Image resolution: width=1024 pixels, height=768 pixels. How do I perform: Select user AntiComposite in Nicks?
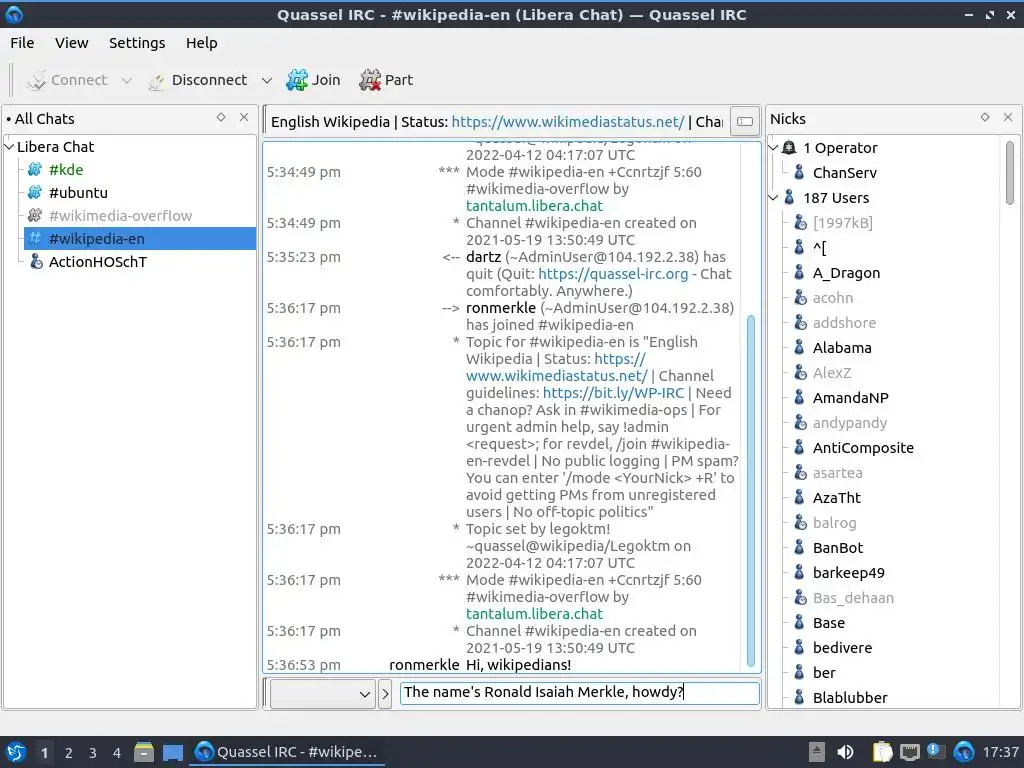[x=863, y=448]
